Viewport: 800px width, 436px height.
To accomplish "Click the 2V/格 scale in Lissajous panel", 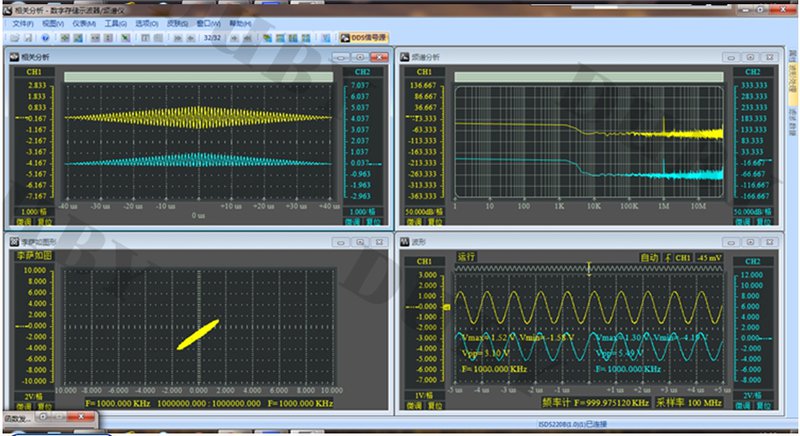I will coord(33,396).
